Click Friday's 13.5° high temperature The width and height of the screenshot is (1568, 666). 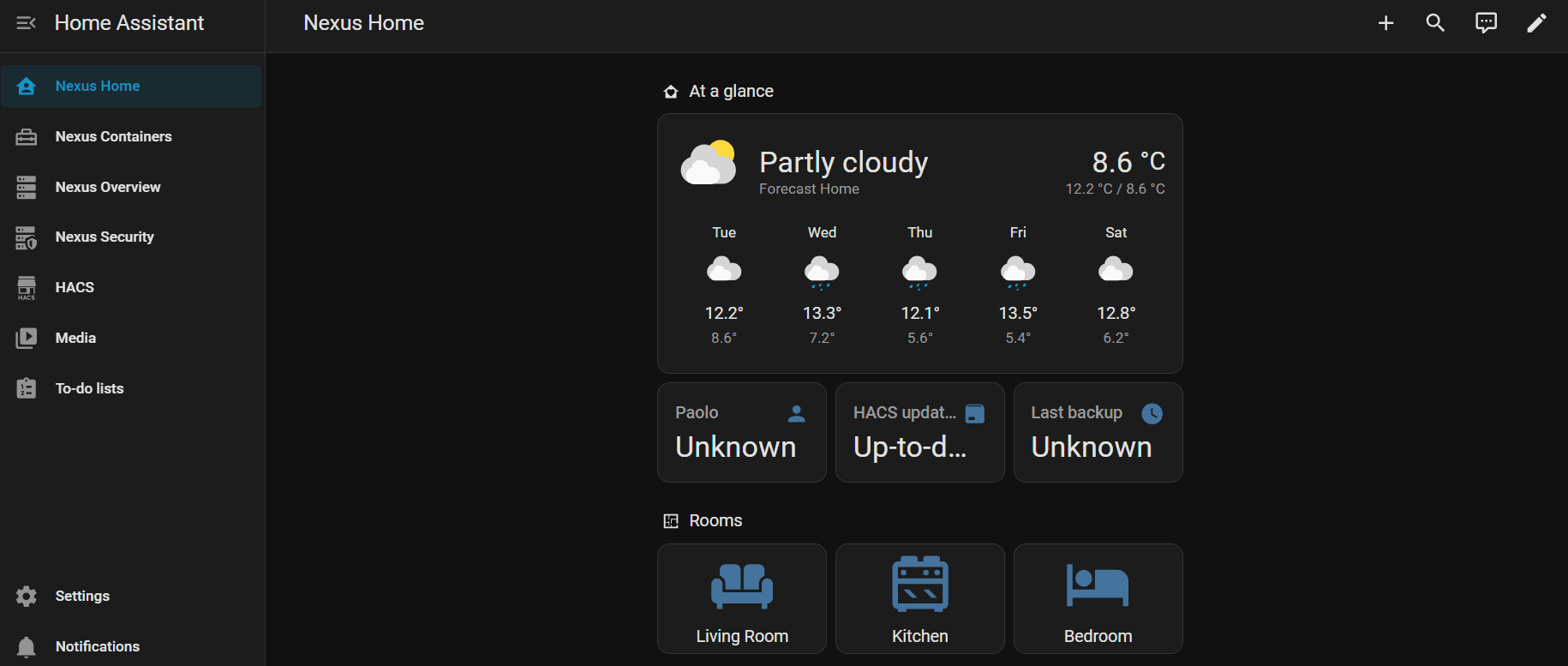click(1018, 313)
